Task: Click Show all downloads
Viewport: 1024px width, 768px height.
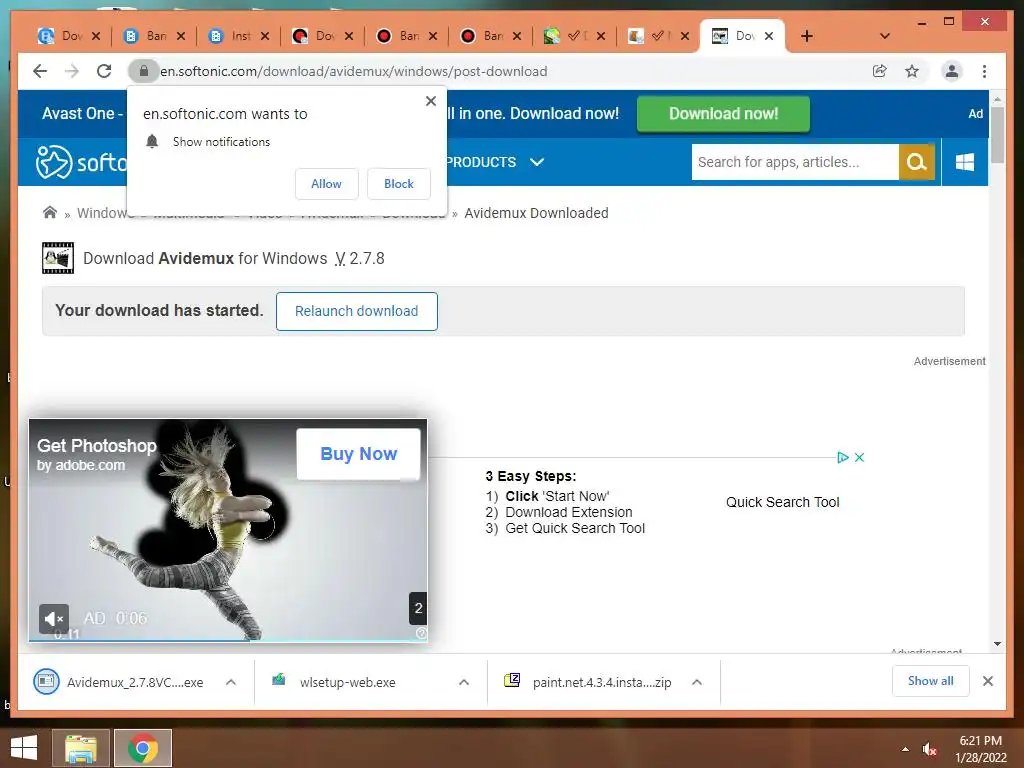Action: (930, 681)
